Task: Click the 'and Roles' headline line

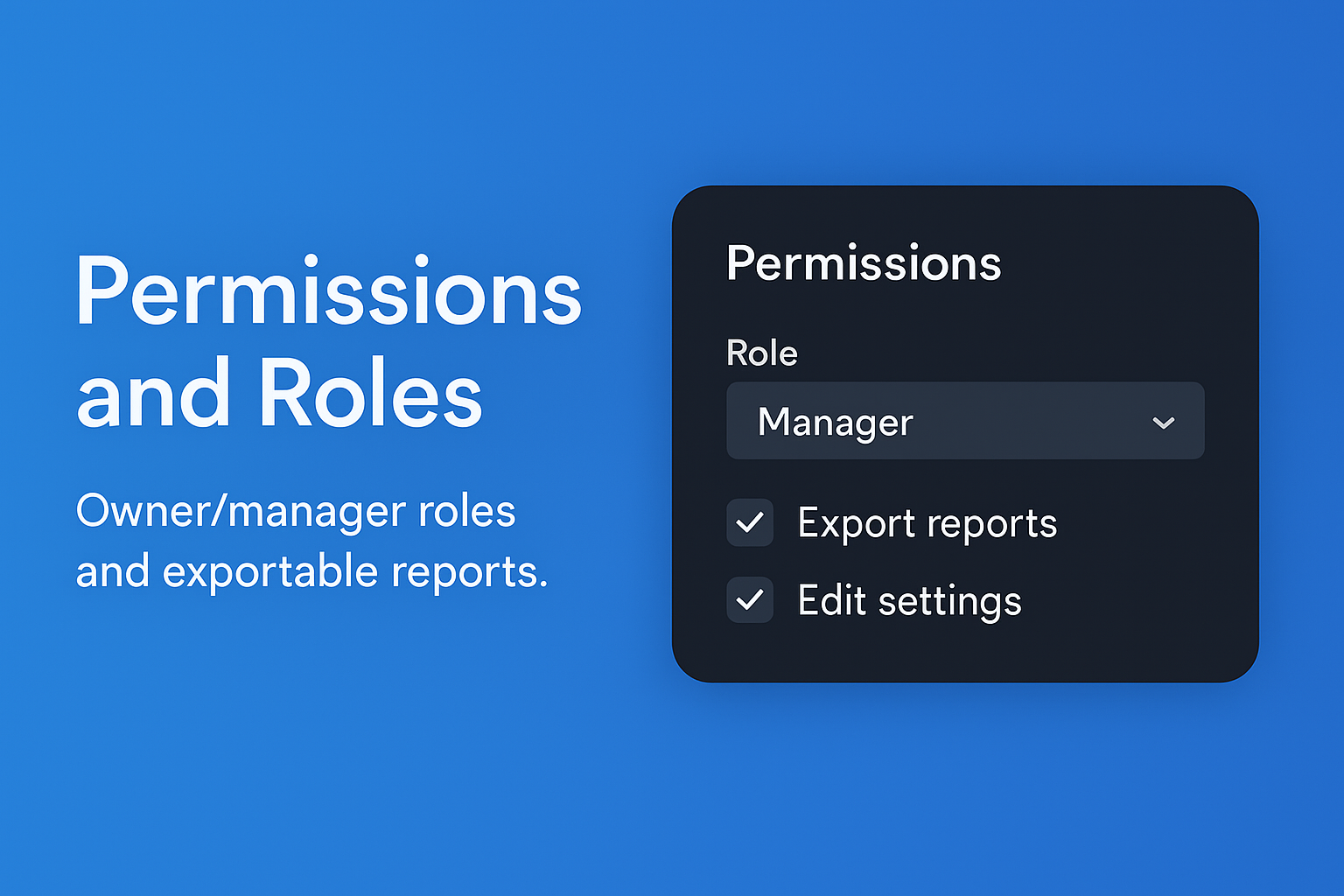Action: coord(279,394)
